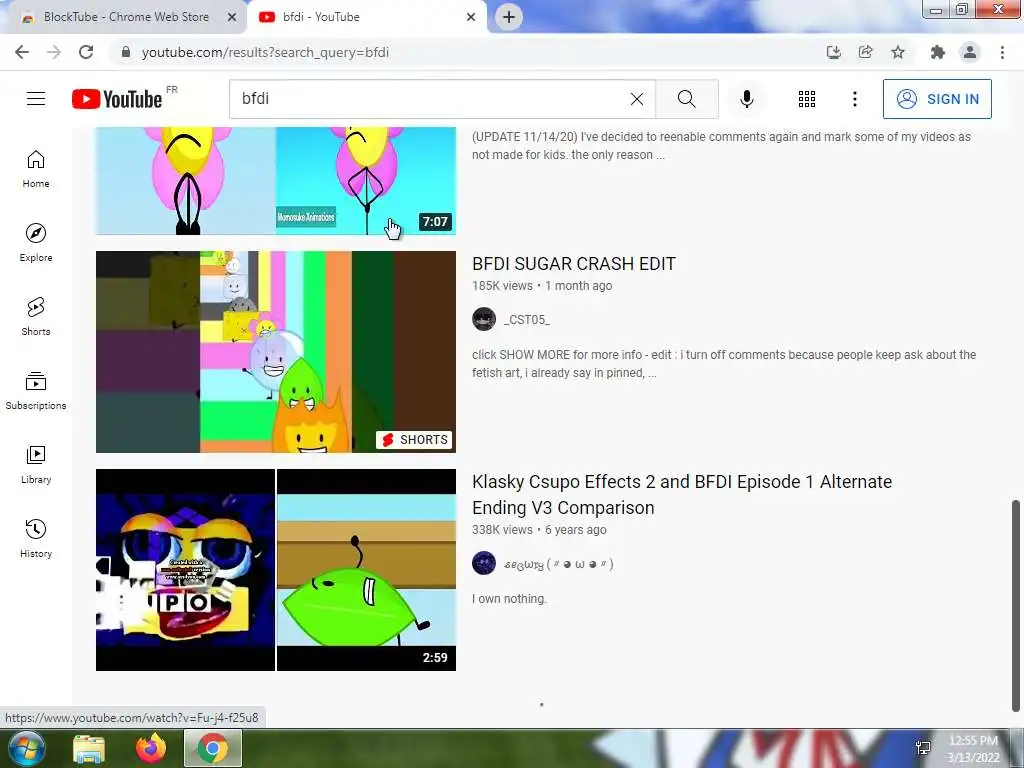Click the magnifier search button
Image resolution: width=1024 pixels, height=768 pixels.
pos(686,99)
